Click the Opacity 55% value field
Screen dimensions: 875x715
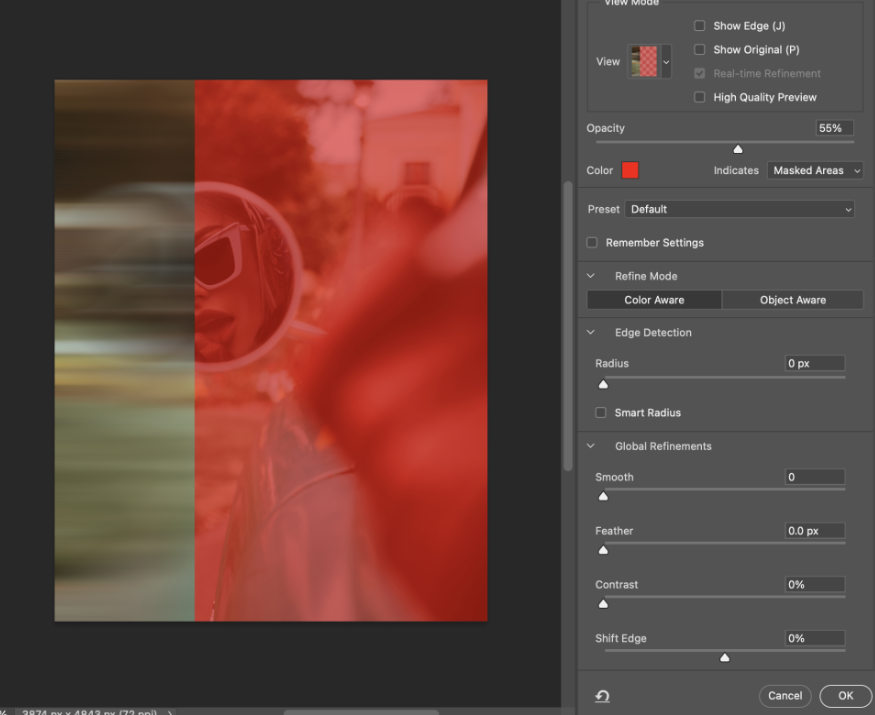[x=834, y=128]
